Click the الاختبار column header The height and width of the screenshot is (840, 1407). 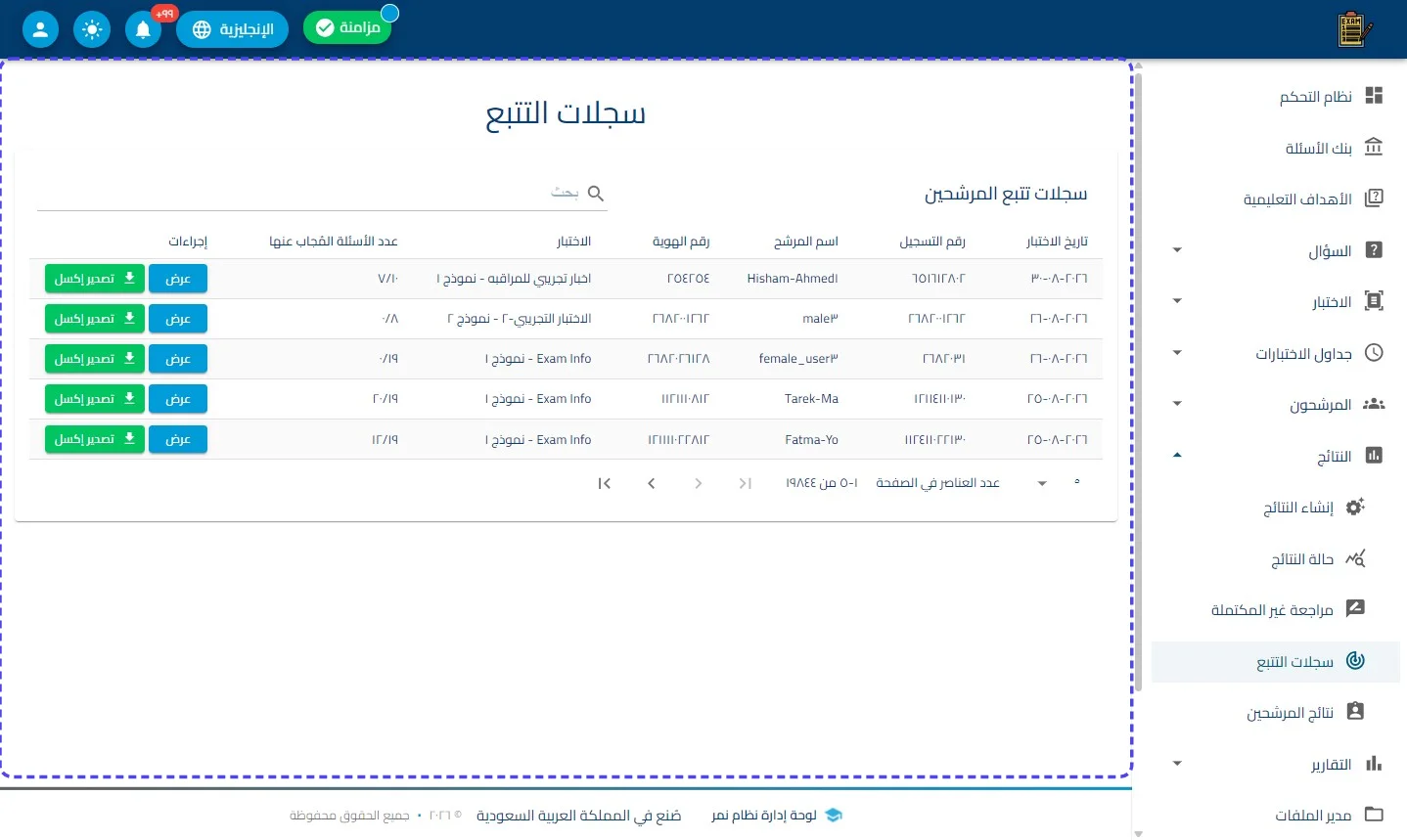pos(574,242)
